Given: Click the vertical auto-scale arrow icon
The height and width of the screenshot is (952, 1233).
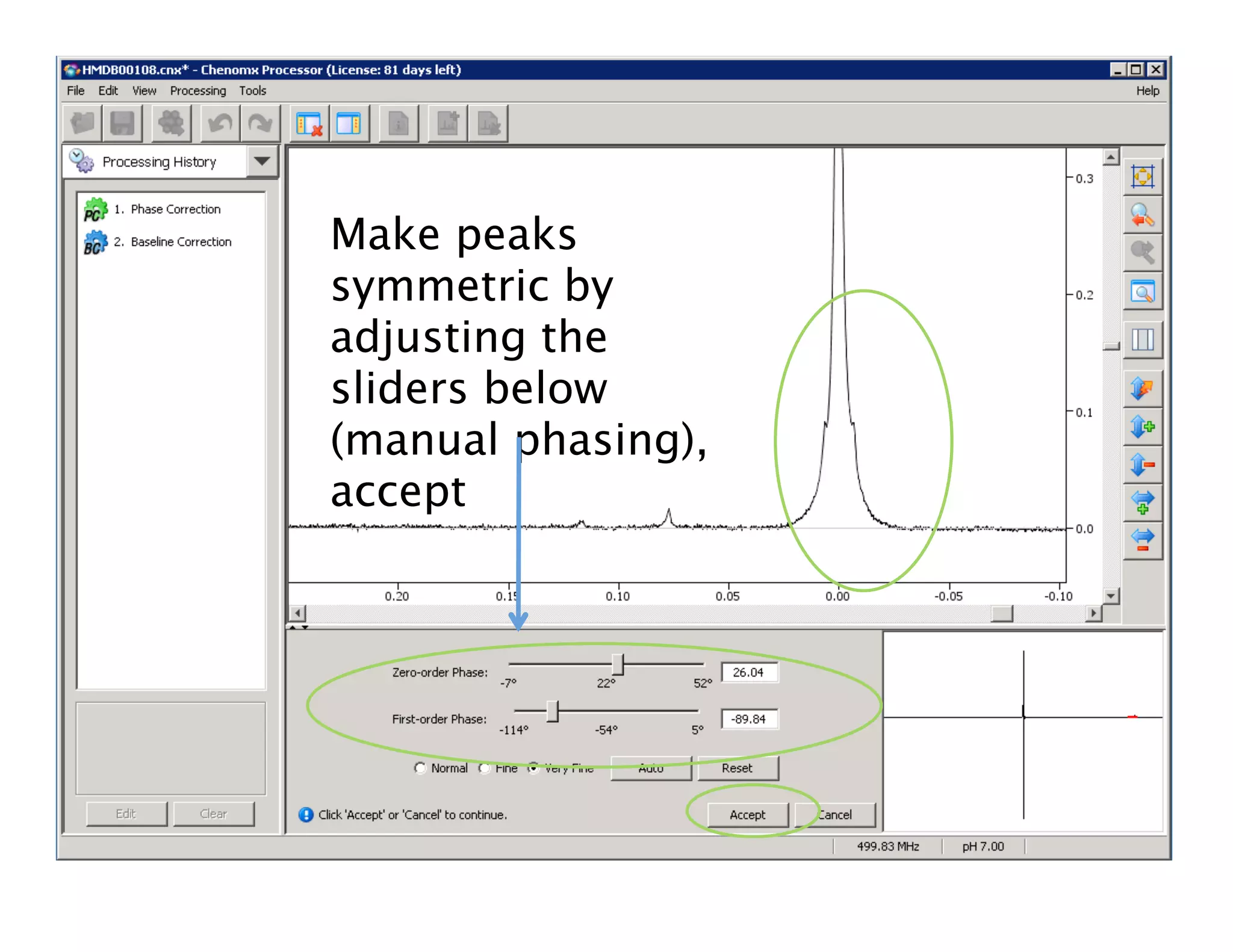Looking at the screenshot, I should click(x=1142, y=389).
